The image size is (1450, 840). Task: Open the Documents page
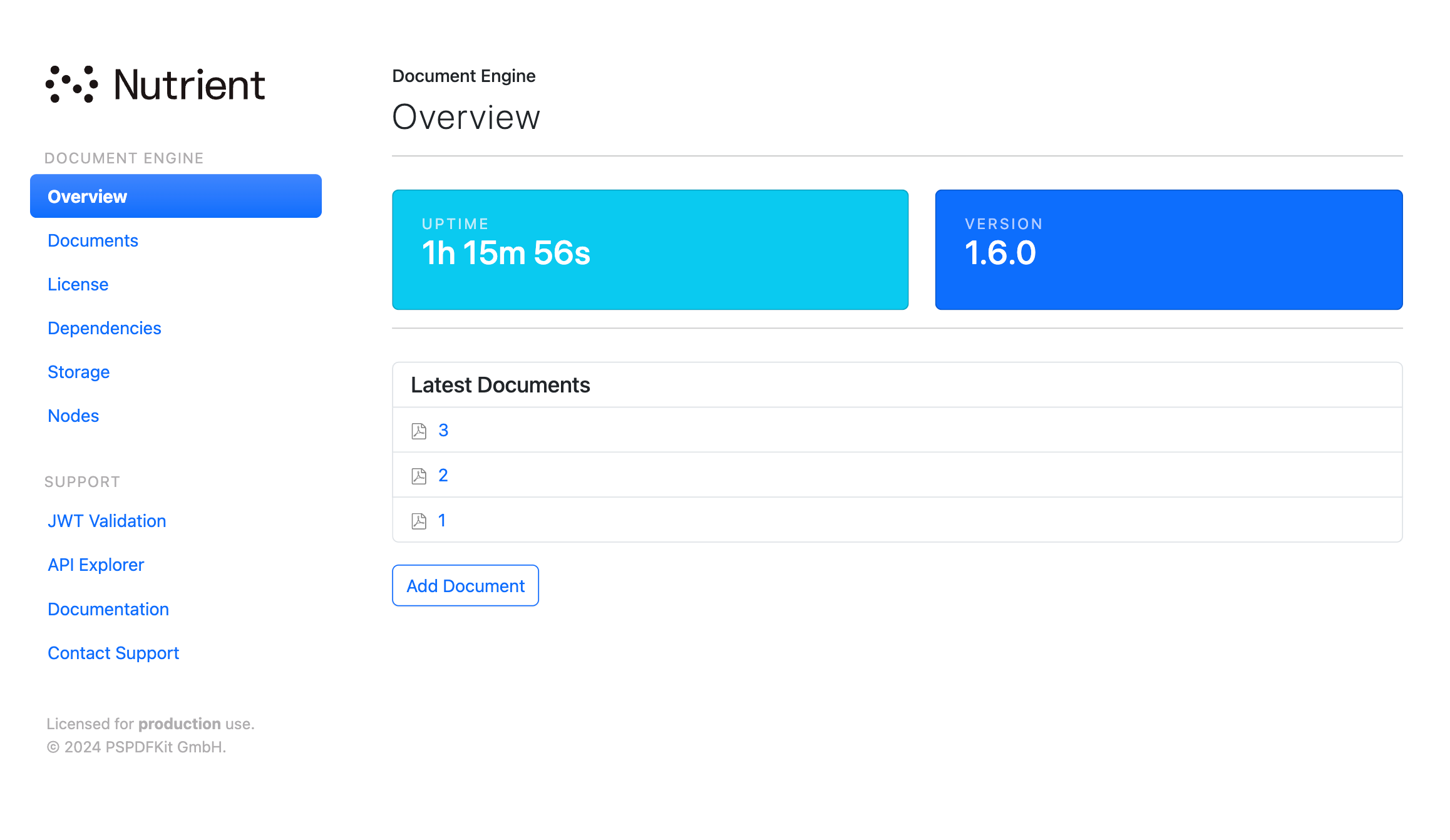point(93,240)
